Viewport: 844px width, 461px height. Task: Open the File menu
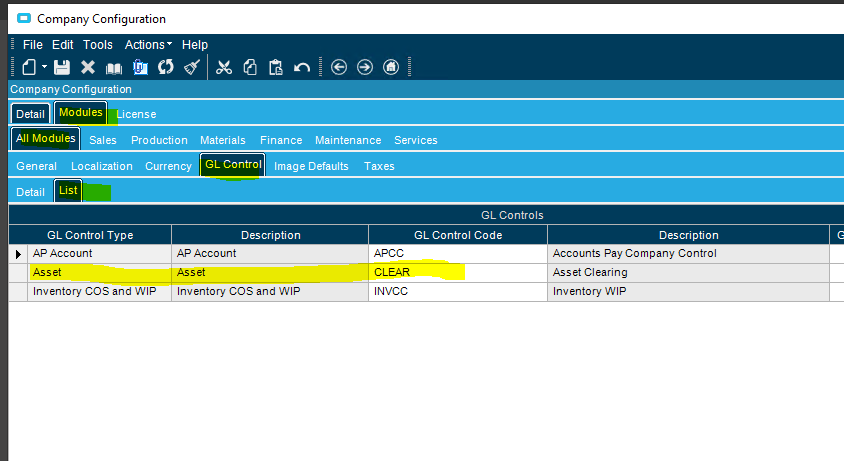33,45
